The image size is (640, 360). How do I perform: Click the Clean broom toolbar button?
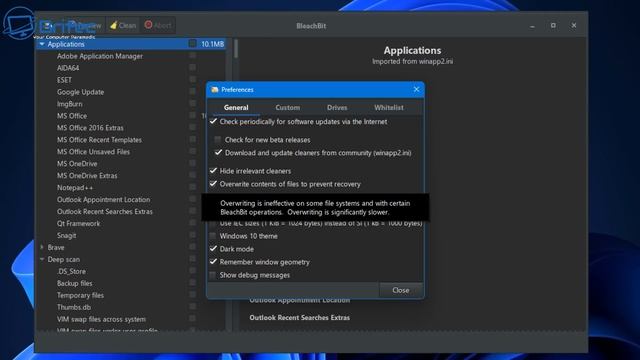[x=123, y=25]
